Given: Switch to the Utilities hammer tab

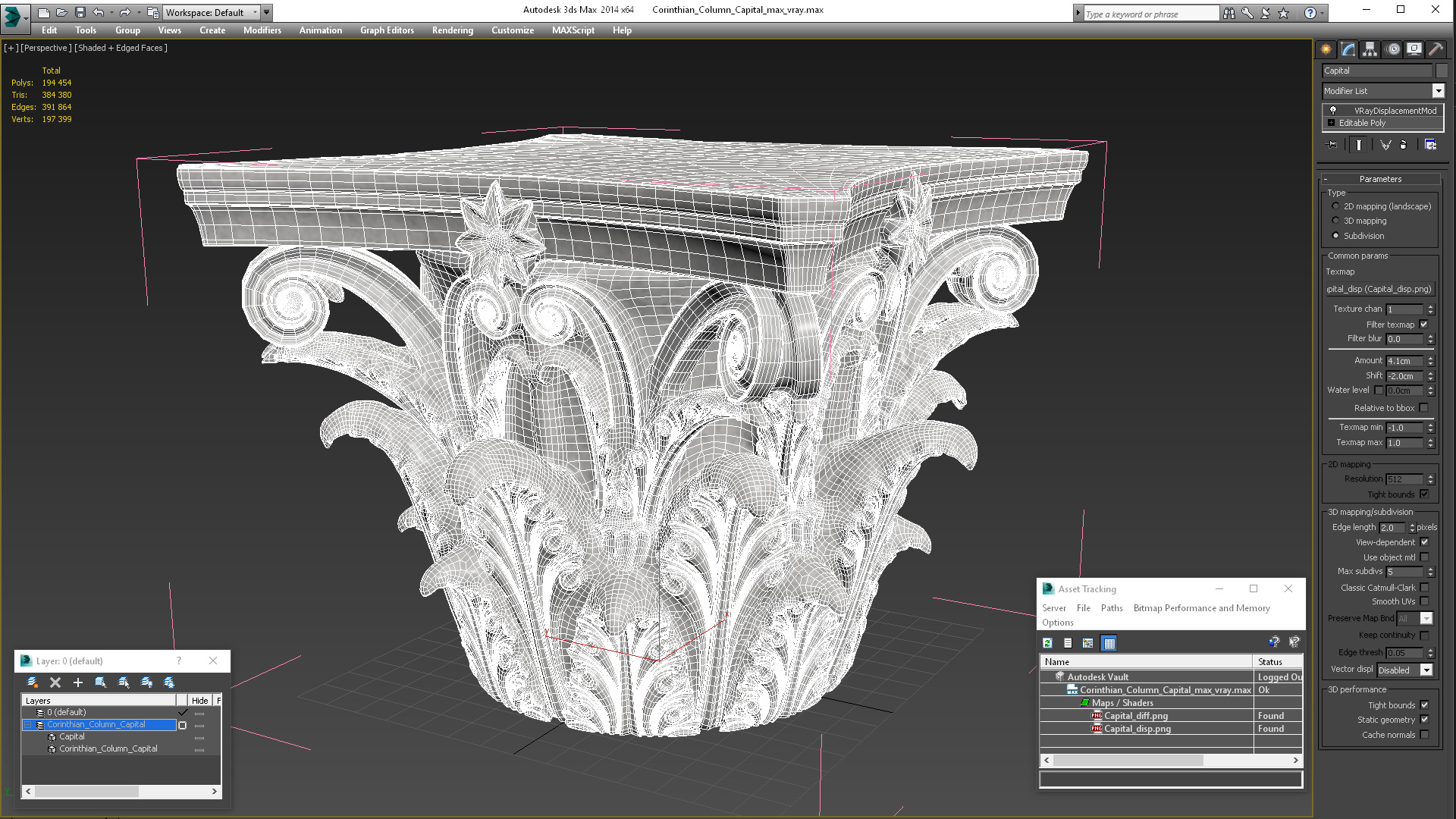Looking at the screenshot, I should 1436,49.
